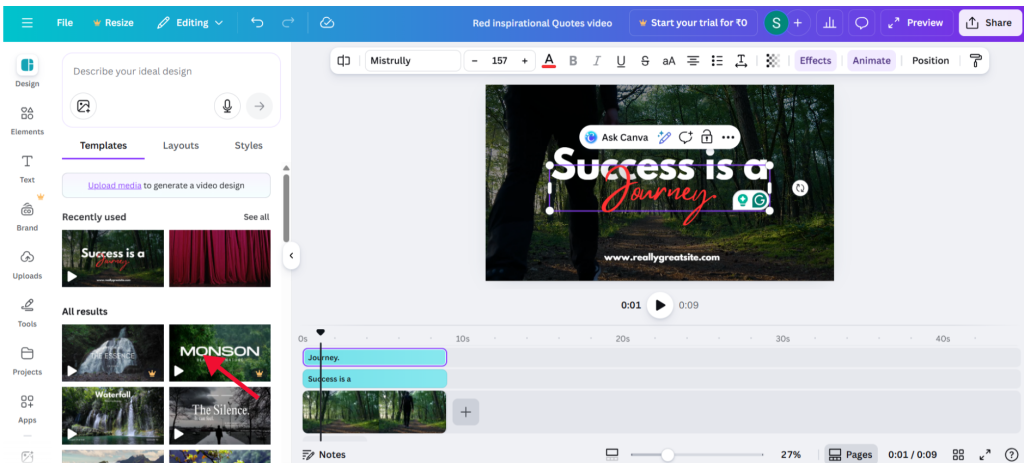Open the Projects sidebar panel

point(27,360)
